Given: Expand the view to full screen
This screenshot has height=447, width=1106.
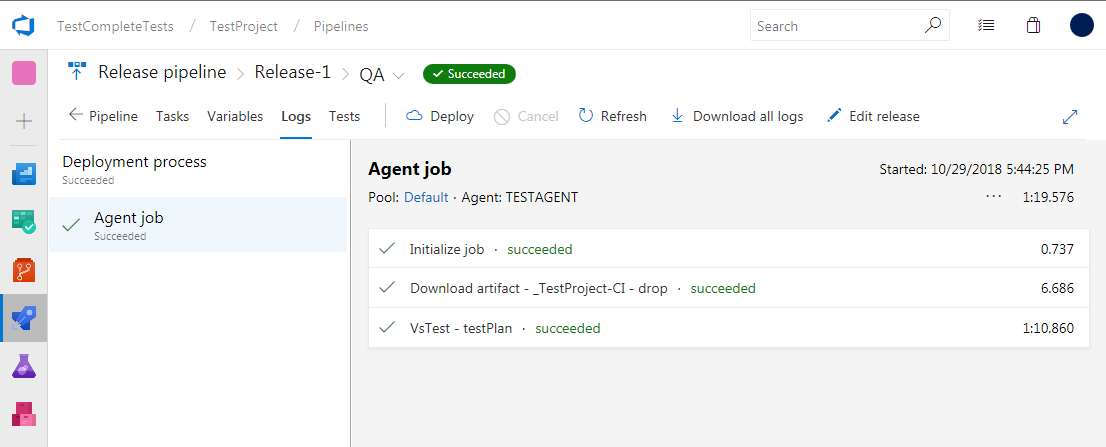Looking at the screenshot, I should (x=1070, y=117).
